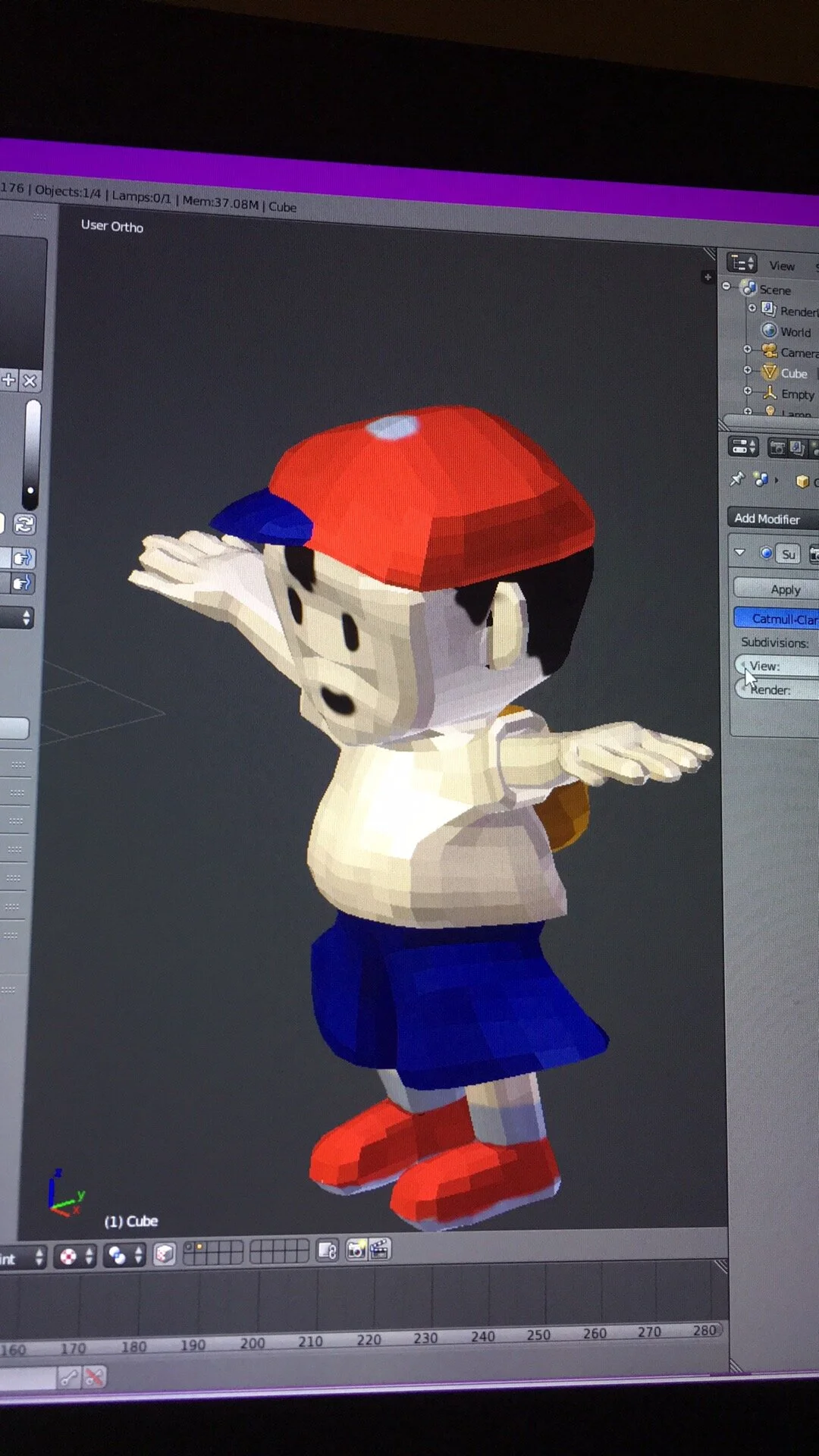819x1456 pixels.
Task: Render OpenGL image of the viewport
Action: [x=356, y=1249]
